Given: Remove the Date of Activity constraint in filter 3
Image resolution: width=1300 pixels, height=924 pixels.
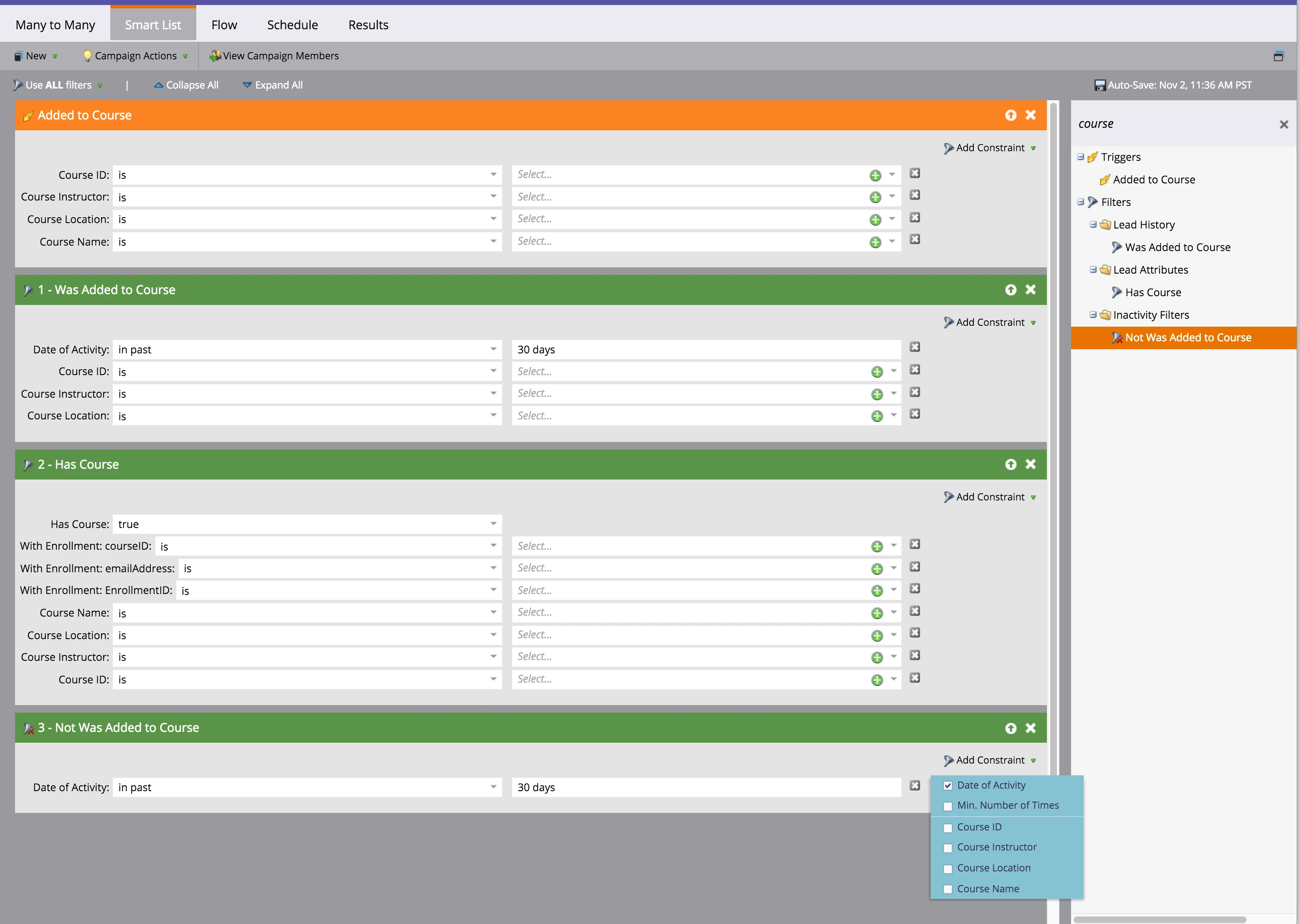Looking at the screenshot, I should pyautogui.click(x=914, y=785).
